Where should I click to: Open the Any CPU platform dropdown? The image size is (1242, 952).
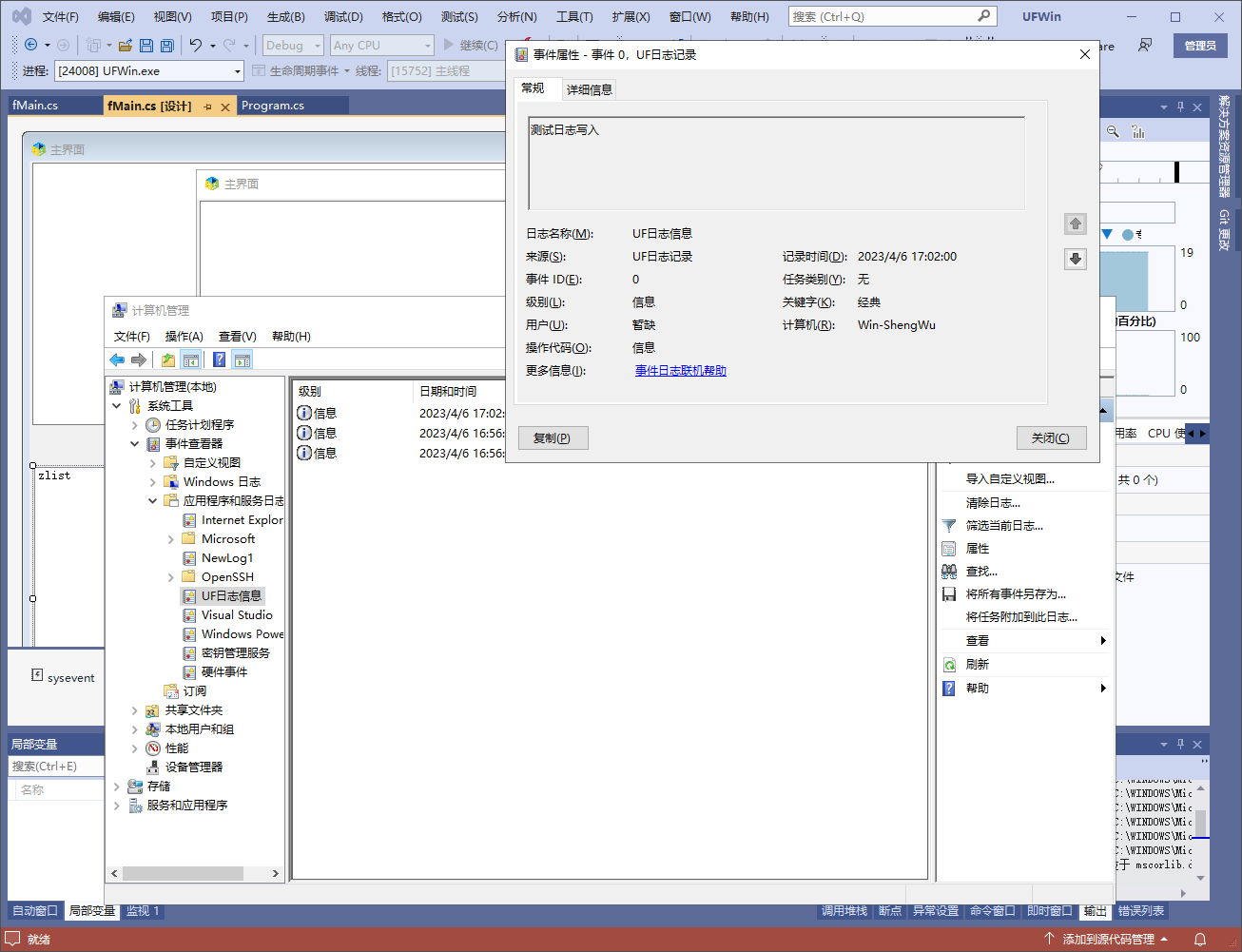tap(381, 45)
